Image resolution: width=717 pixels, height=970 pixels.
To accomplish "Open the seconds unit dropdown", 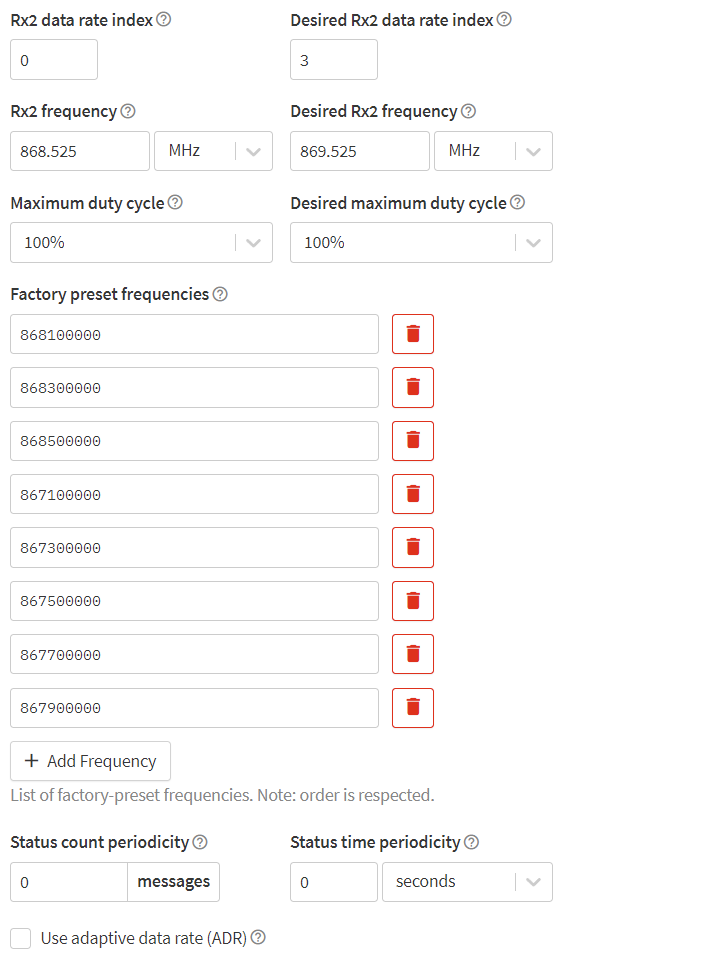I will [x=467, y=882].
